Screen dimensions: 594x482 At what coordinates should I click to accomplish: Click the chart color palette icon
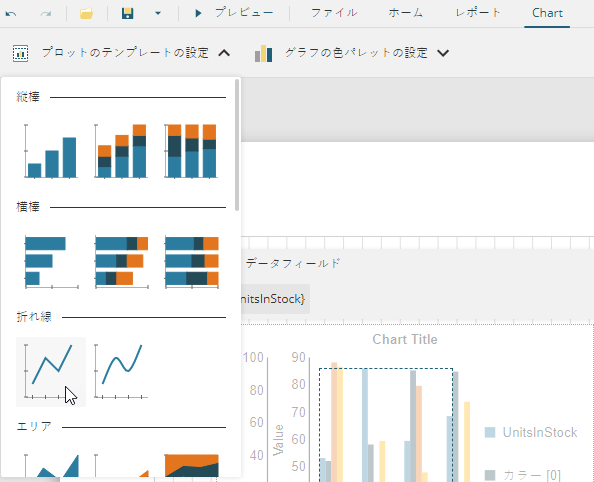click(264, 53)
